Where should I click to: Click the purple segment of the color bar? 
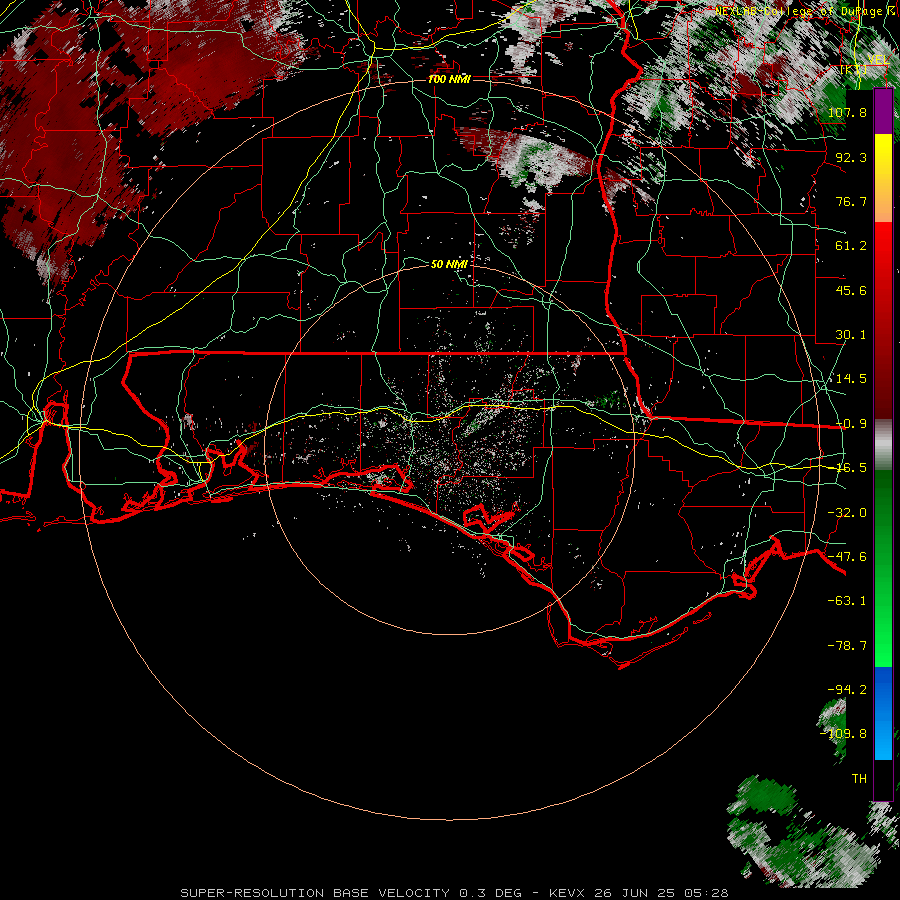pyautogui.click(x=883, y=112)
